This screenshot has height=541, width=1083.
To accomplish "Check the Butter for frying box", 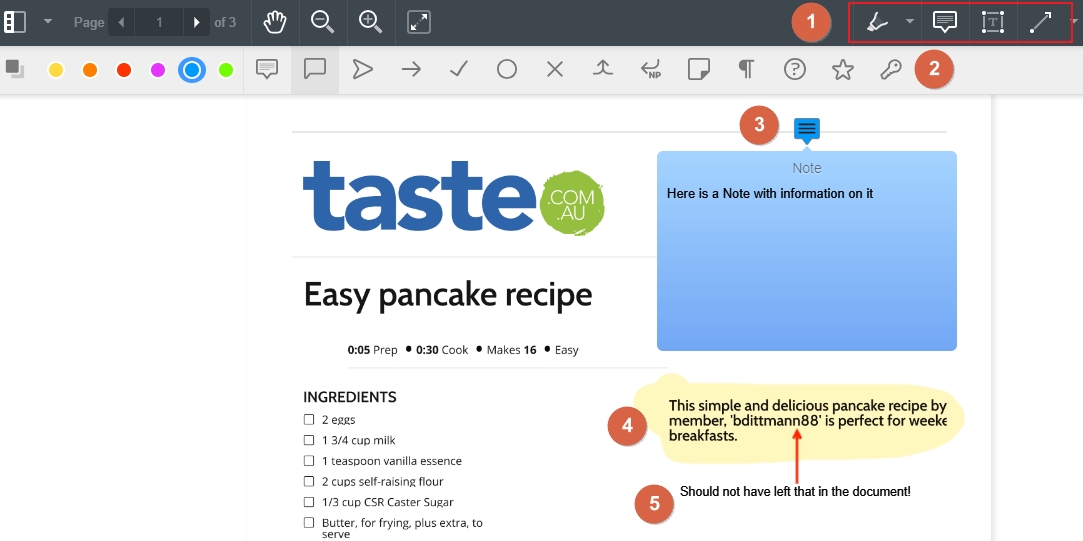I will click(309, 523).
